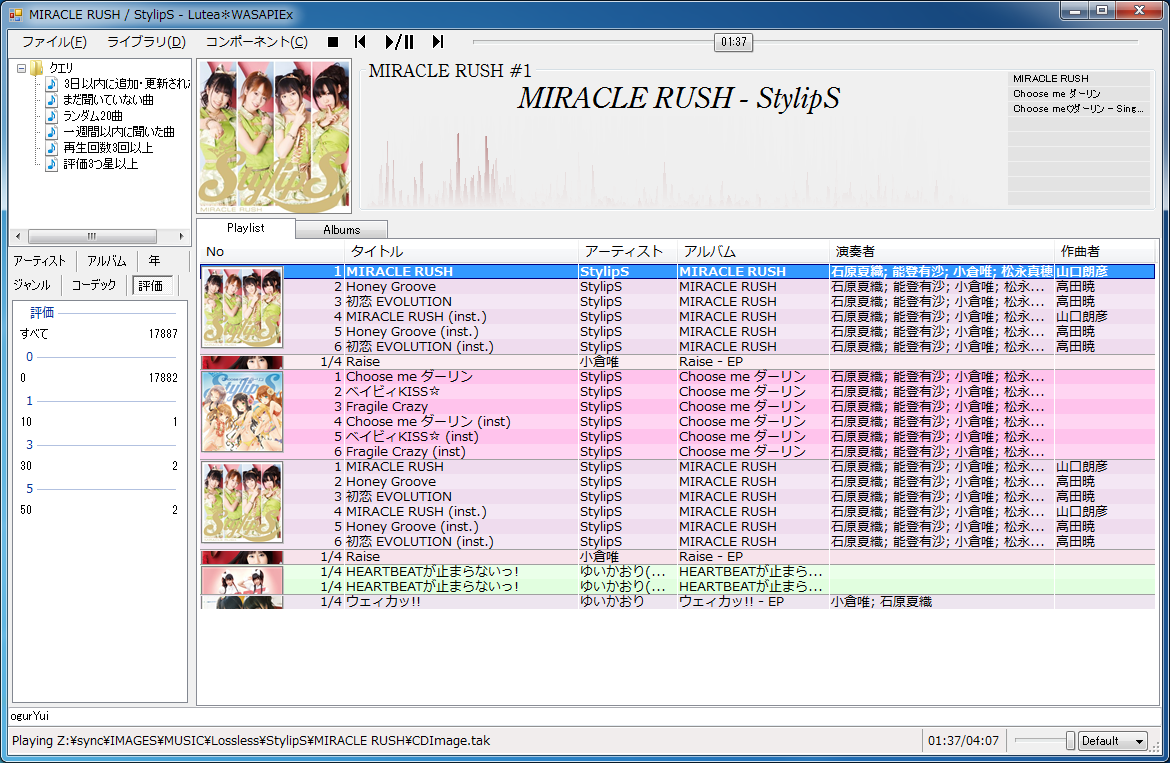Switch to the Playlist tab
The width and height of the screenshot is (1170, 763).
coord(245,228)
